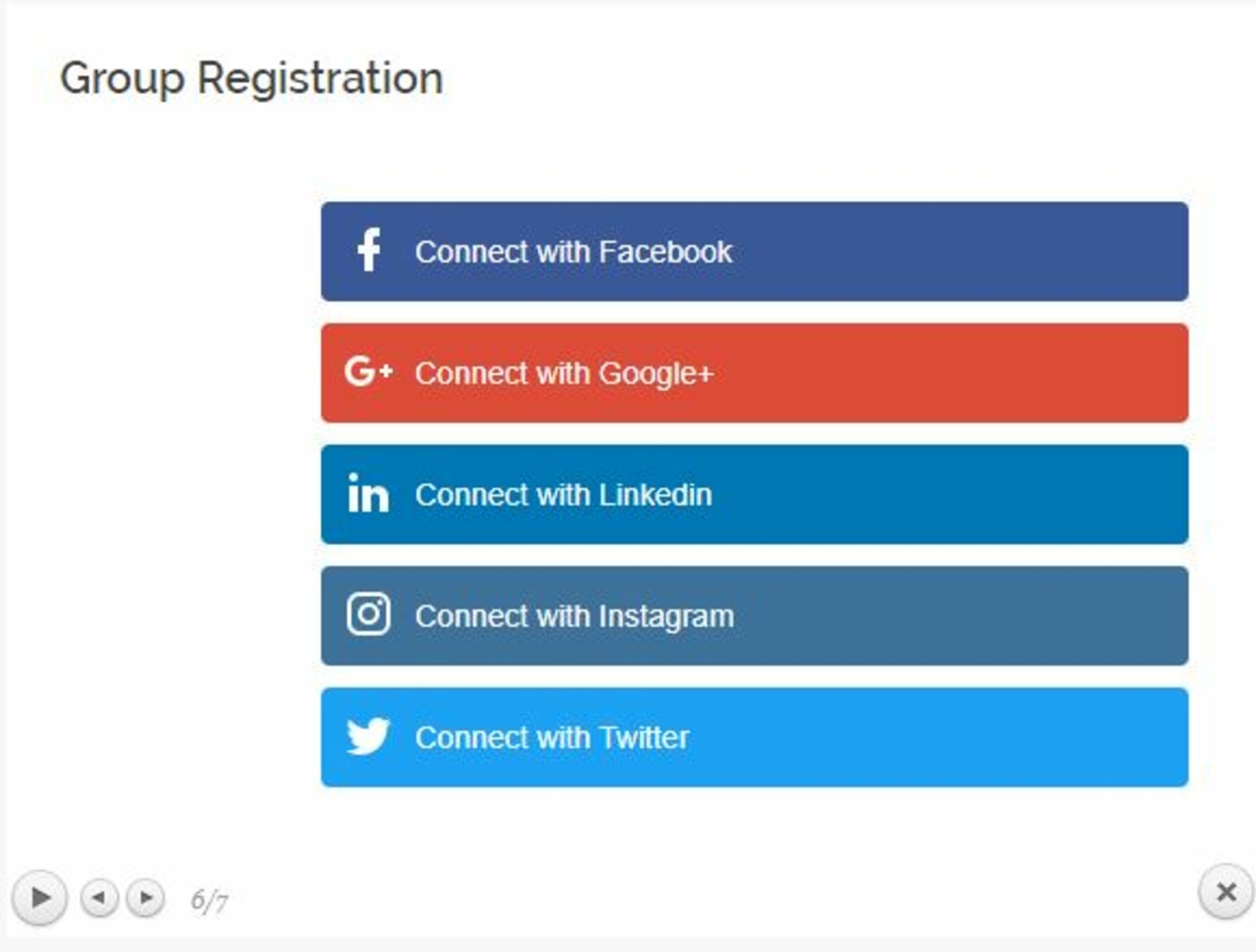Click the 'Connect with Linkedin' label
Image resolution: width=1256 pixels, height=952 pixels.
[x=563, y=495]
